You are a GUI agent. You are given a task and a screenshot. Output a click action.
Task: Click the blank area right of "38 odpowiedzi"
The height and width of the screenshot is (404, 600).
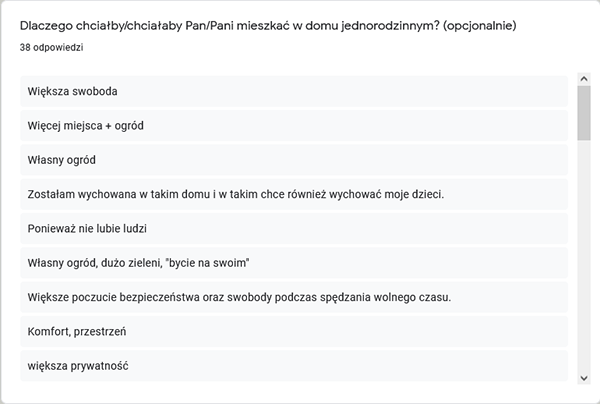click(300, 46)
